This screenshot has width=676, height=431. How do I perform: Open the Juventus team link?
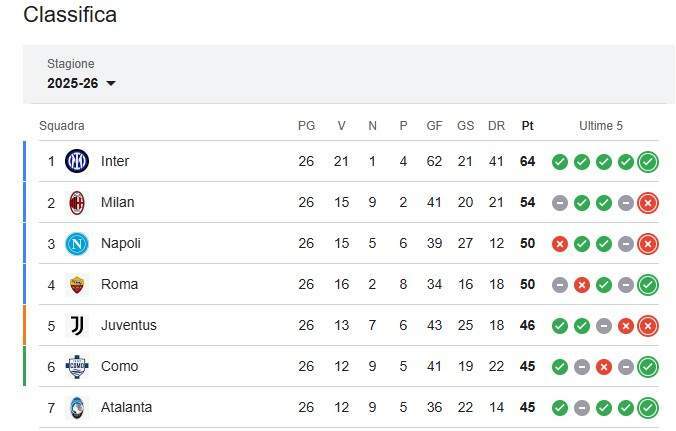(128, 325)
